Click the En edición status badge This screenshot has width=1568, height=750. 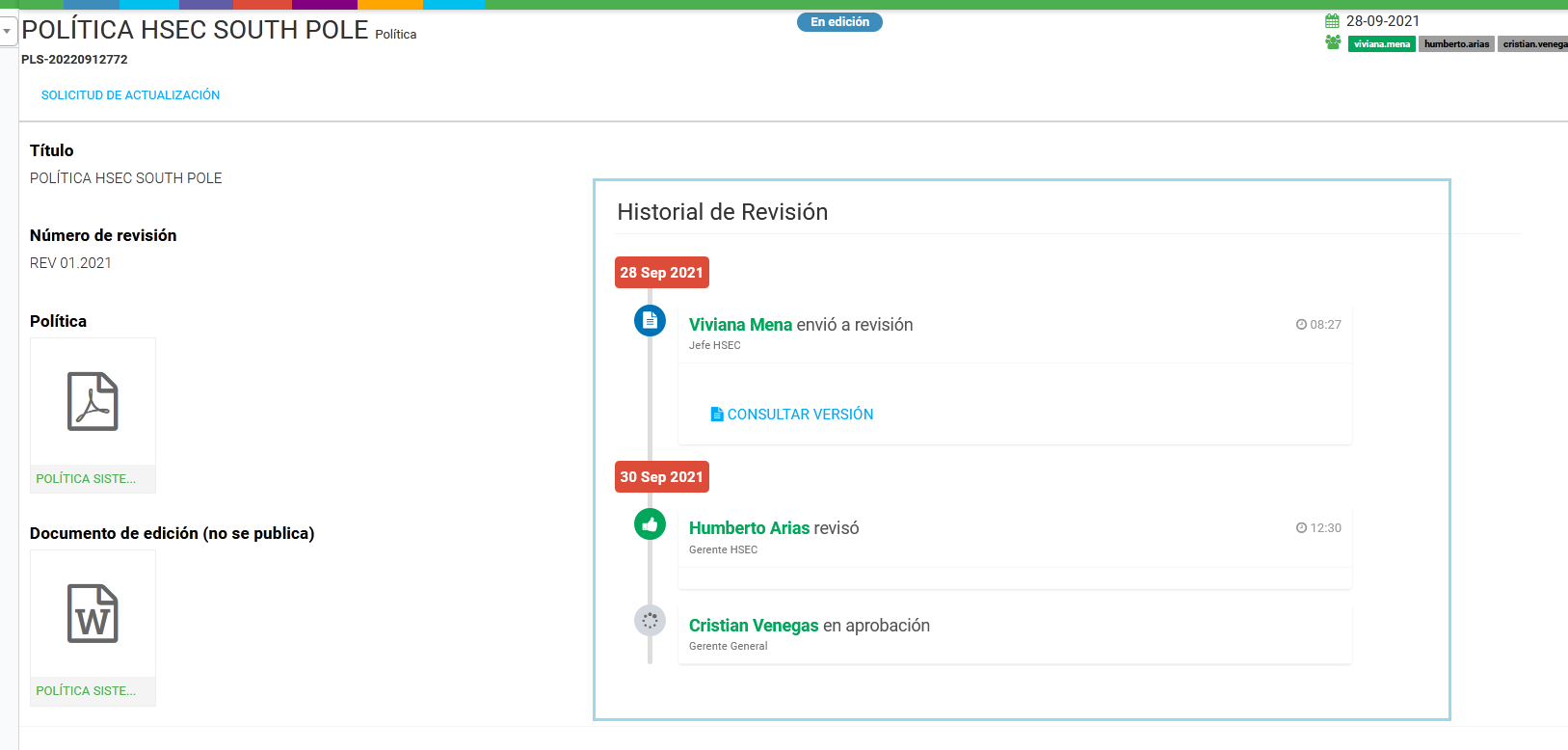click(x=839, y=22)
